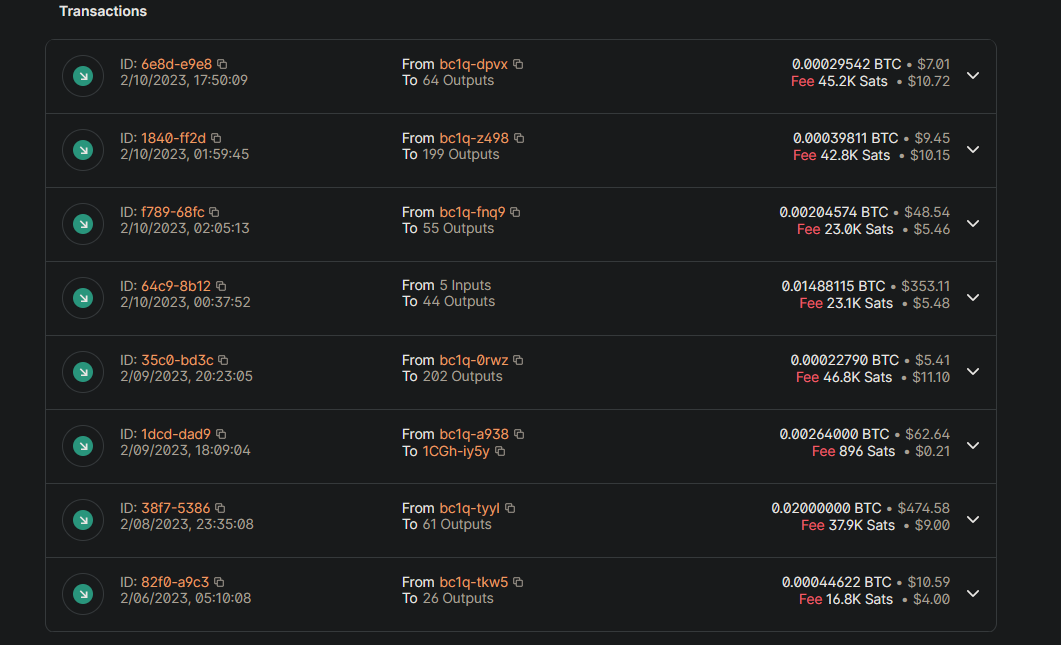Copy recipient address 1CGh-iy5y
The width and height of the screenshot is (1061, 645).
pos(502,450)
